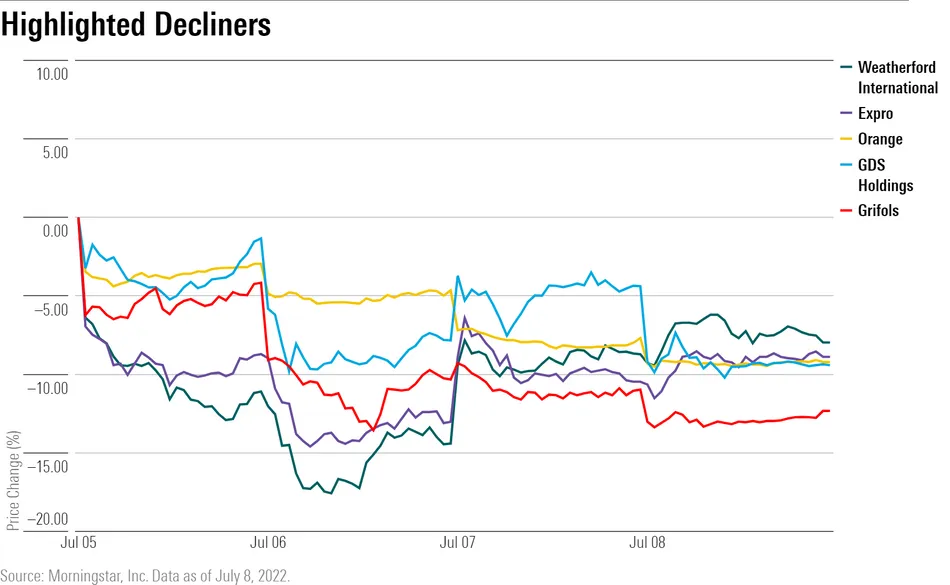Viewport: 950px width, 585px height.
Task: Click the Jul 07 x-axis date
Action: tap(456, 543)
